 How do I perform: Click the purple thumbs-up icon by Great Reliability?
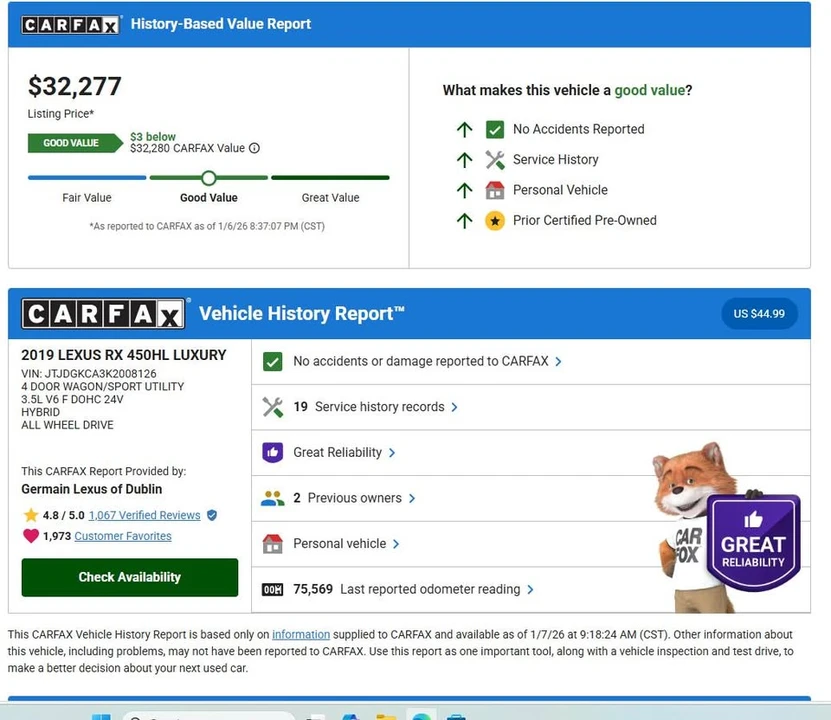click(272, 453)
